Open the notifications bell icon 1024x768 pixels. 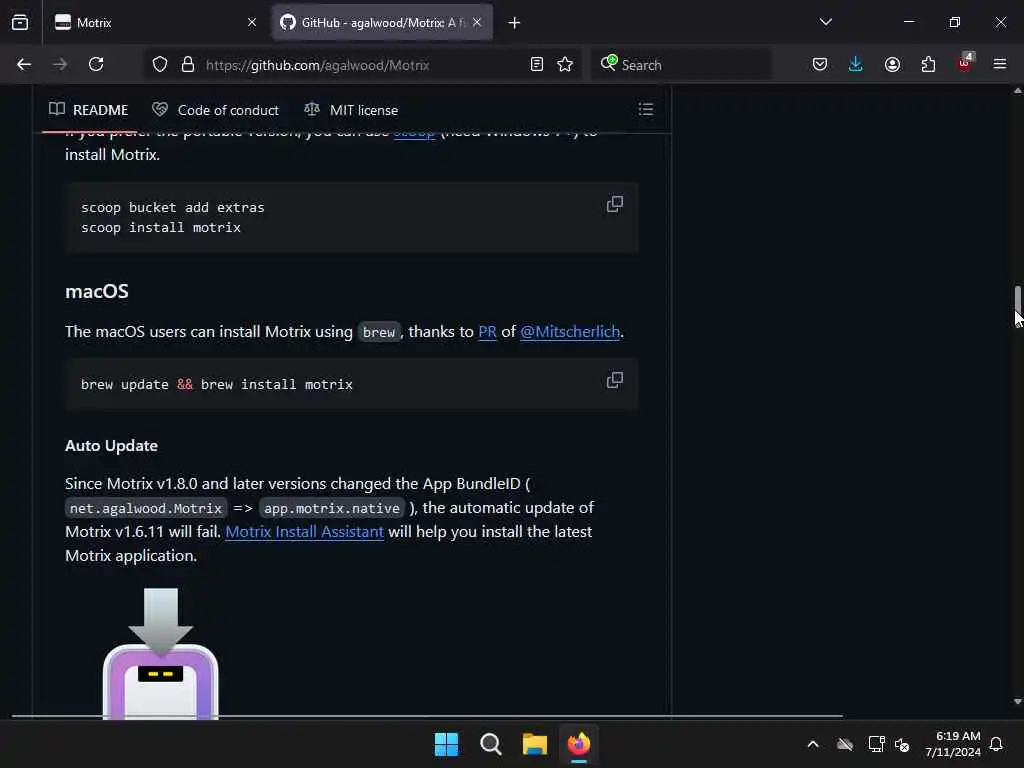[996, 744]
